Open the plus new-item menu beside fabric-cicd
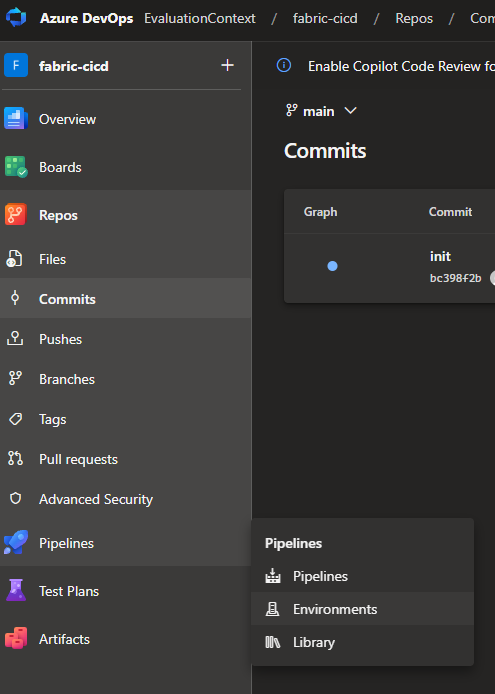The width and height of the screenshot is (495, 694). pos(227,65)
